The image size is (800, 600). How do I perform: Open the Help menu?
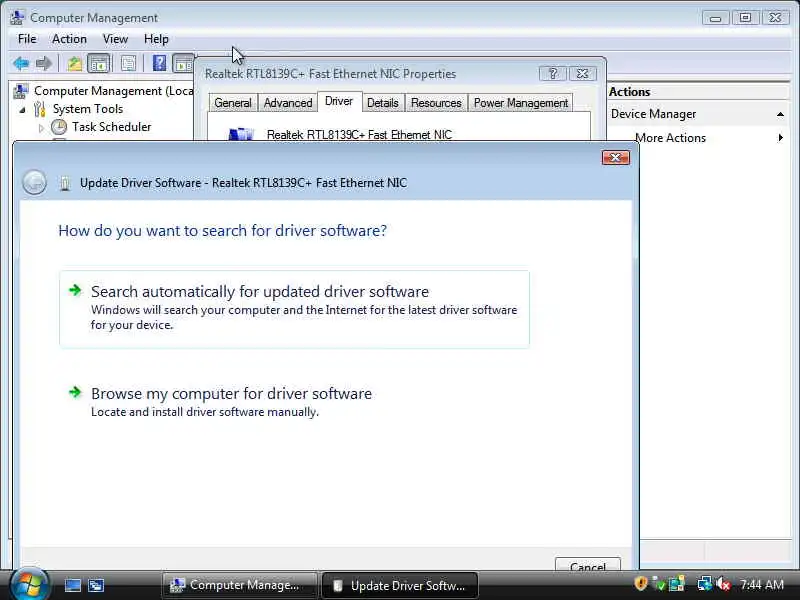pos(156,39)
